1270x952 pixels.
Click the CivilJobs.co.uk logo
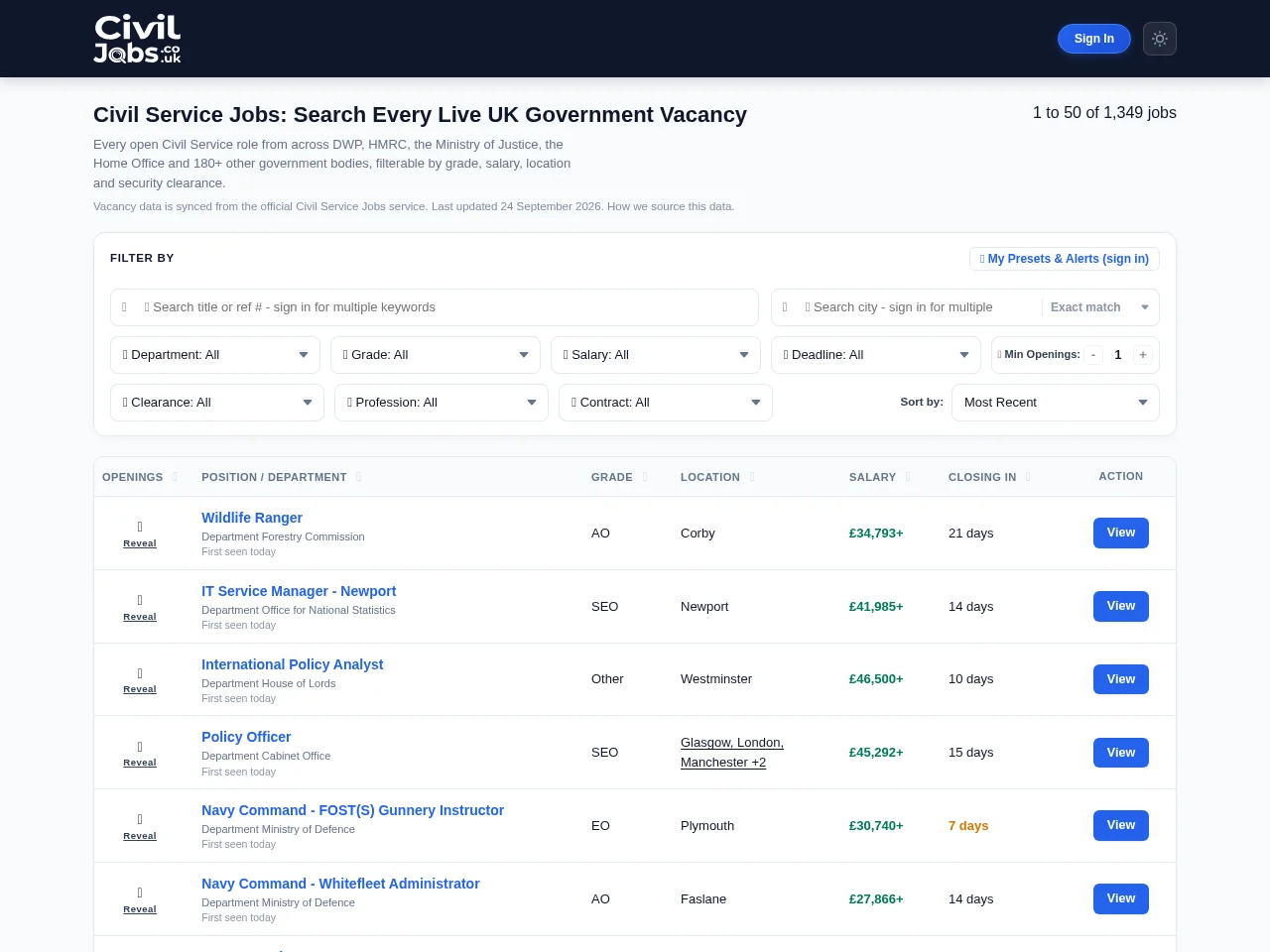point(137,39)
